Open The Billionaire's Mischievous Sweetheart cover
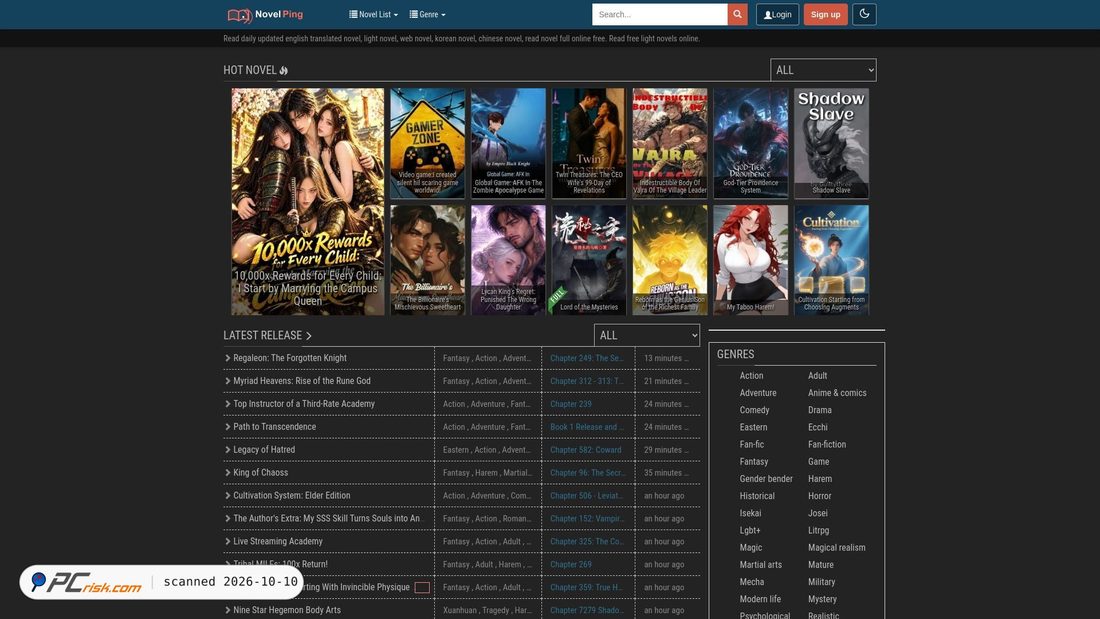The width and height of the screenshot is (1100, 619). tap(427, 260)
